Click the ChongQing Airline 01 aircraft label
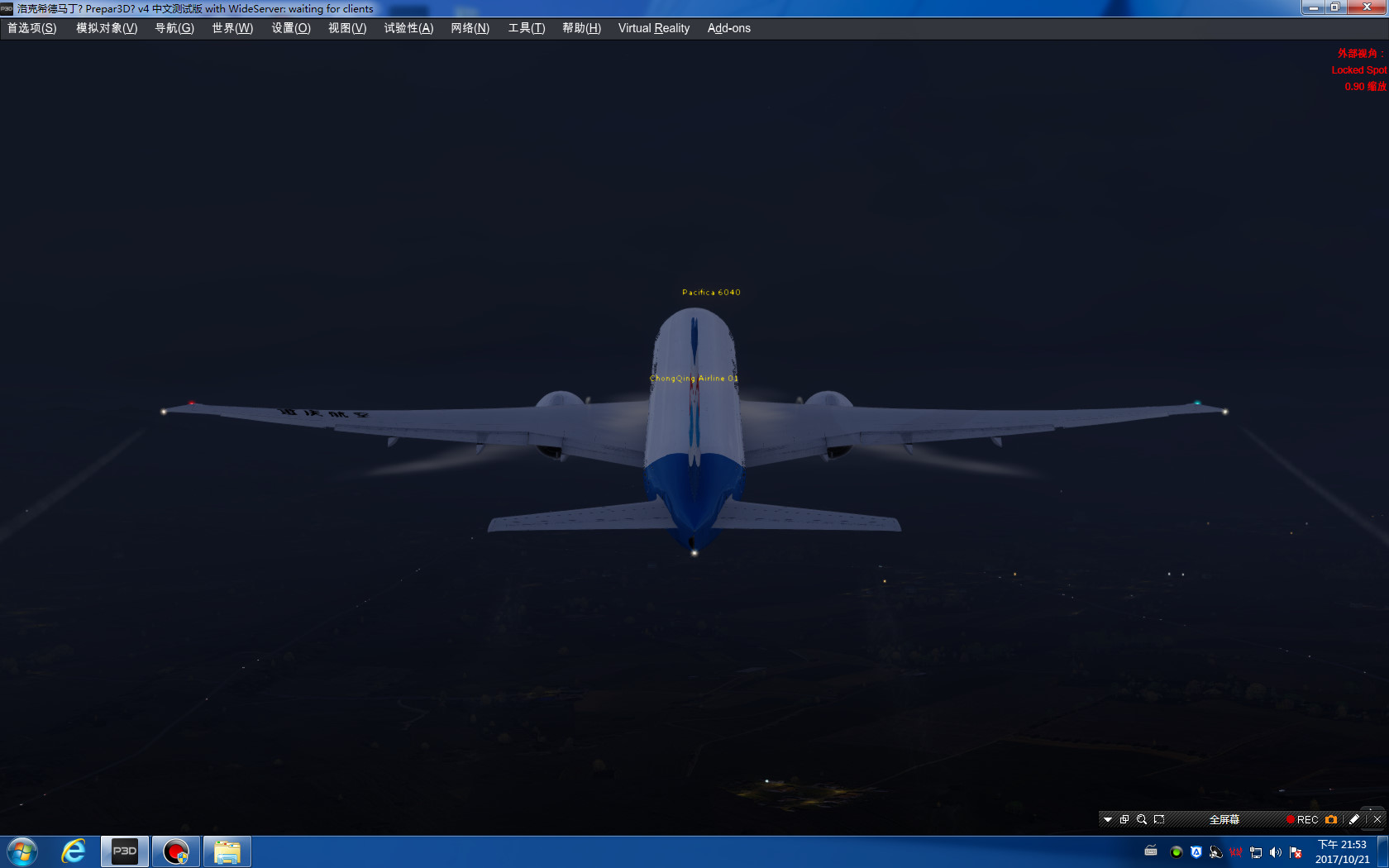 [694, 379]
